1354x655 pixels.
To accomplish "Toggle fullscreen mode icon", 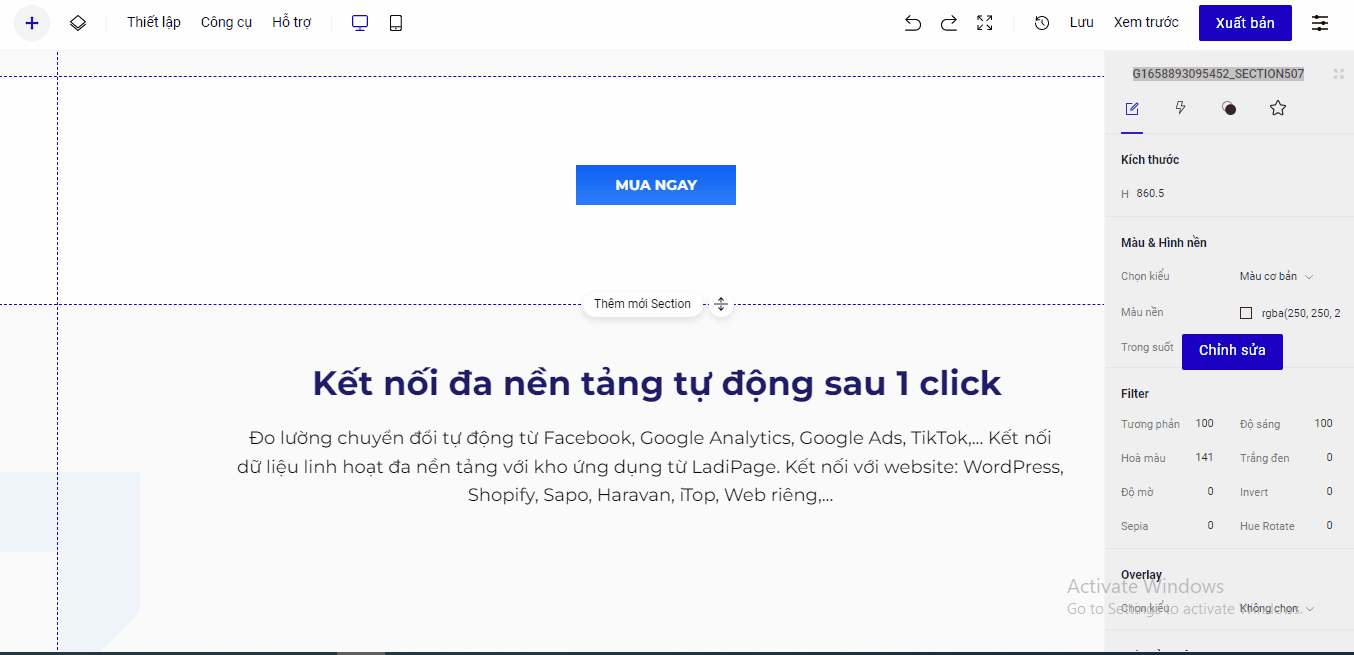I will point(985,23).
